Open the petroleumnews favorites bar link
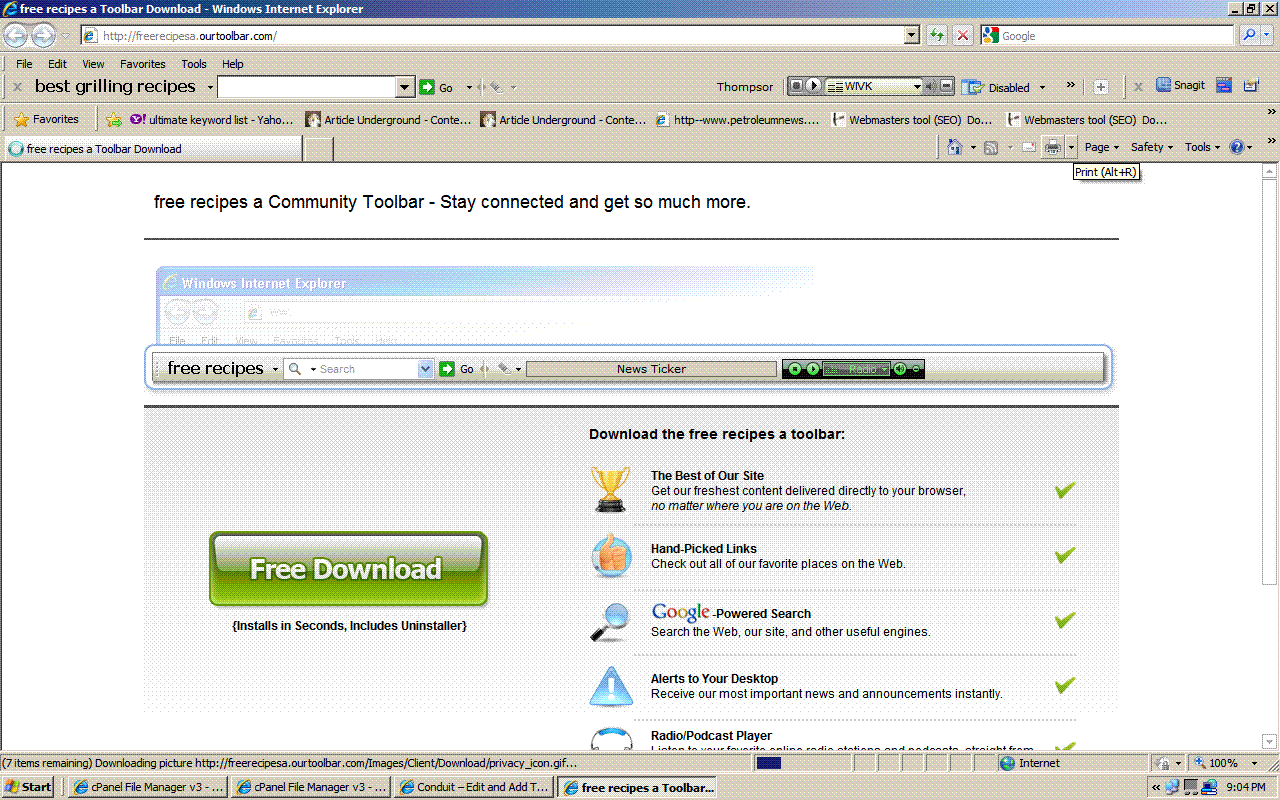Viewport: 1280px width, 800px height. pyautogui.click(x=738, y=119)
